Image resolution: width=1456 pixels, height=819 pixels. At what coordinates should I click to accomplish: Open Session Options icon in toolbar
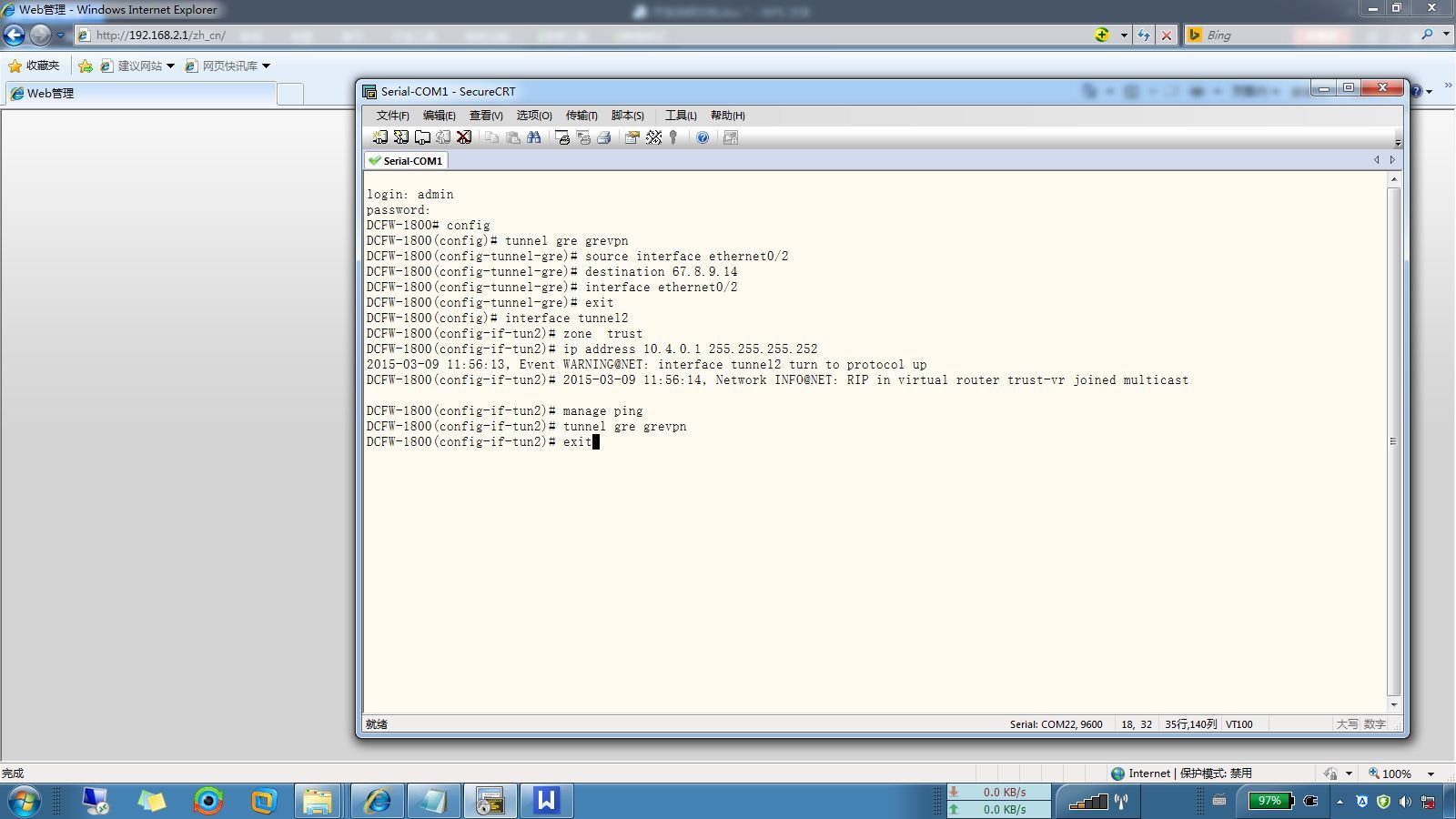632,137
